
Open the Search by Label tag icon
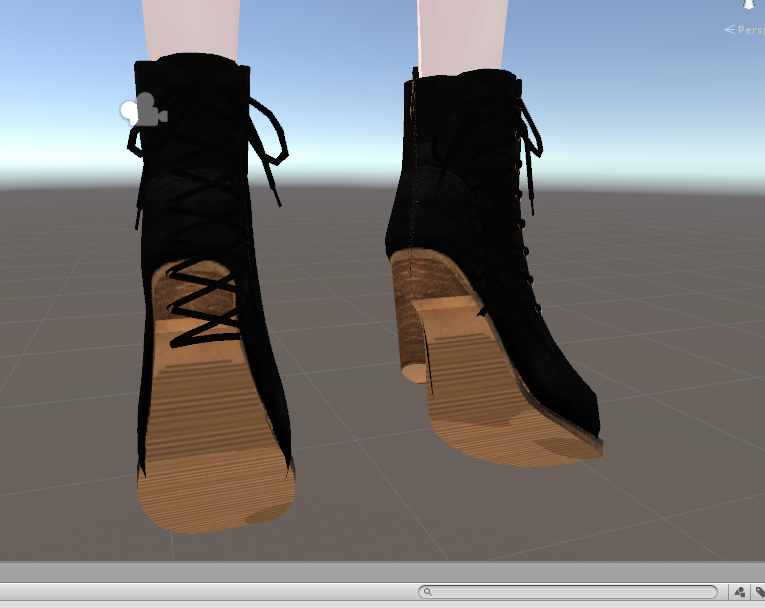point(760,592)
